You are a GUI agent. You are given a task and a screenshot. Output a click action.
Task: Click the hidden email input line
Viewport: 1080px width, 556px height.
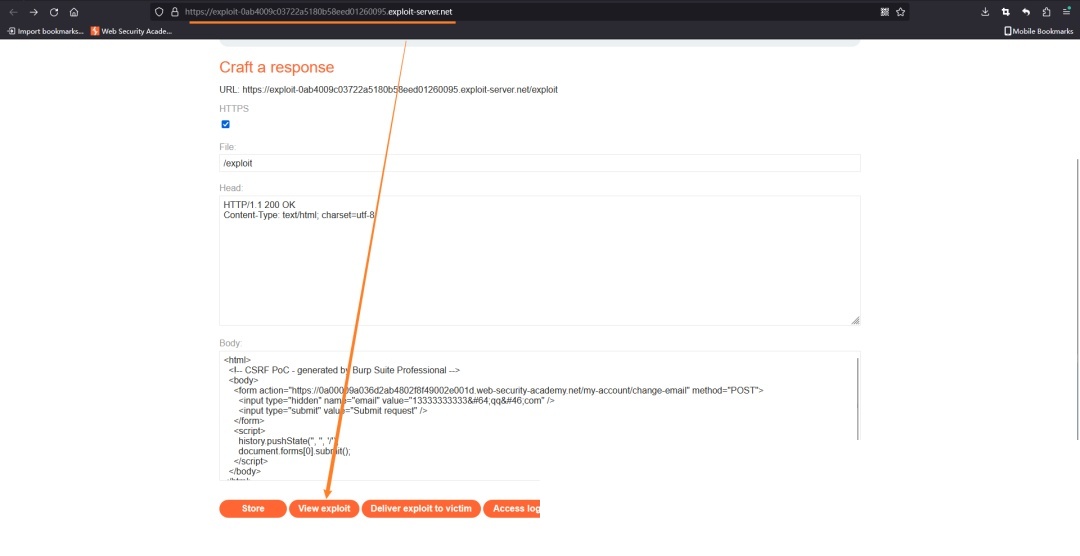[397, 400]
